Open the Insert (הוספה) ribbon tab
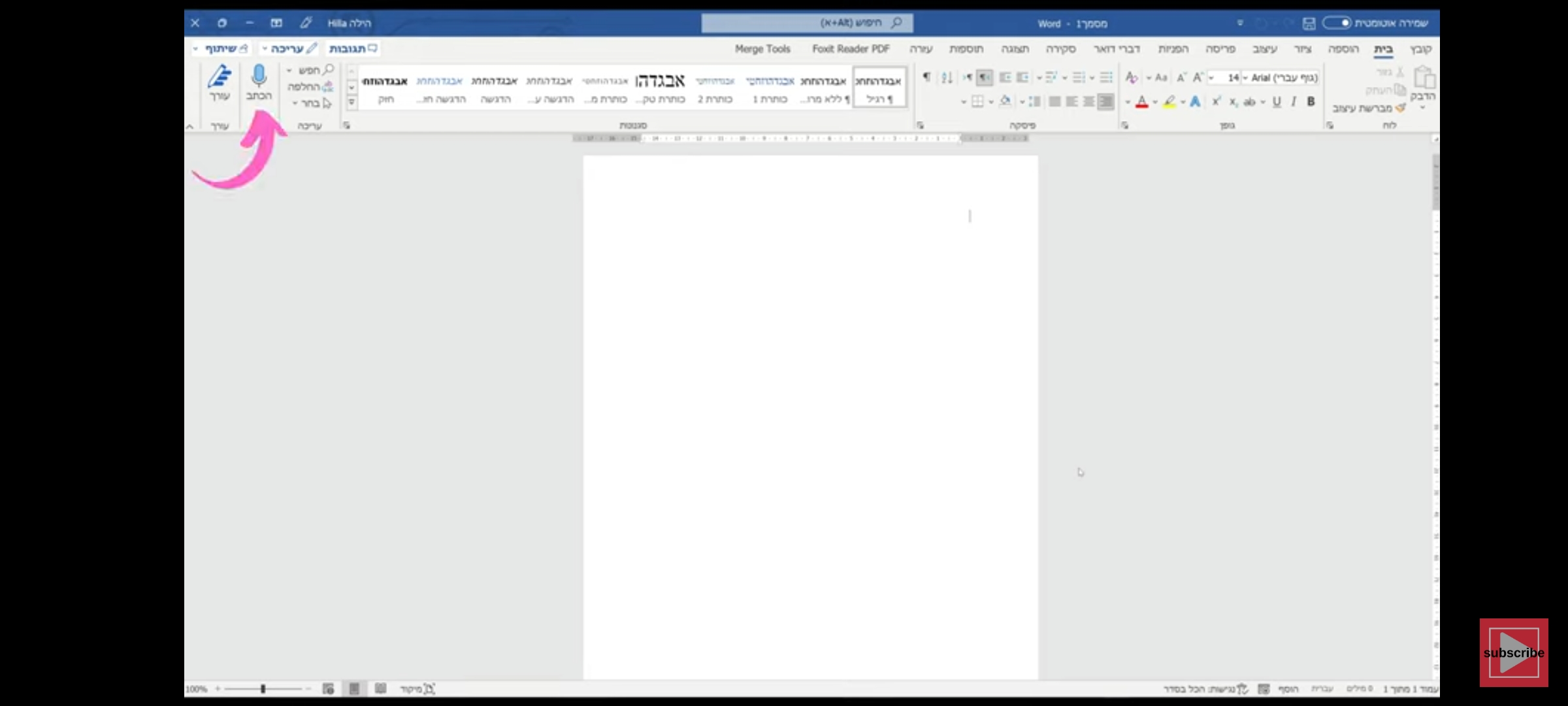The height and width of the screenshot is (706, 1568). point(1343,49)
